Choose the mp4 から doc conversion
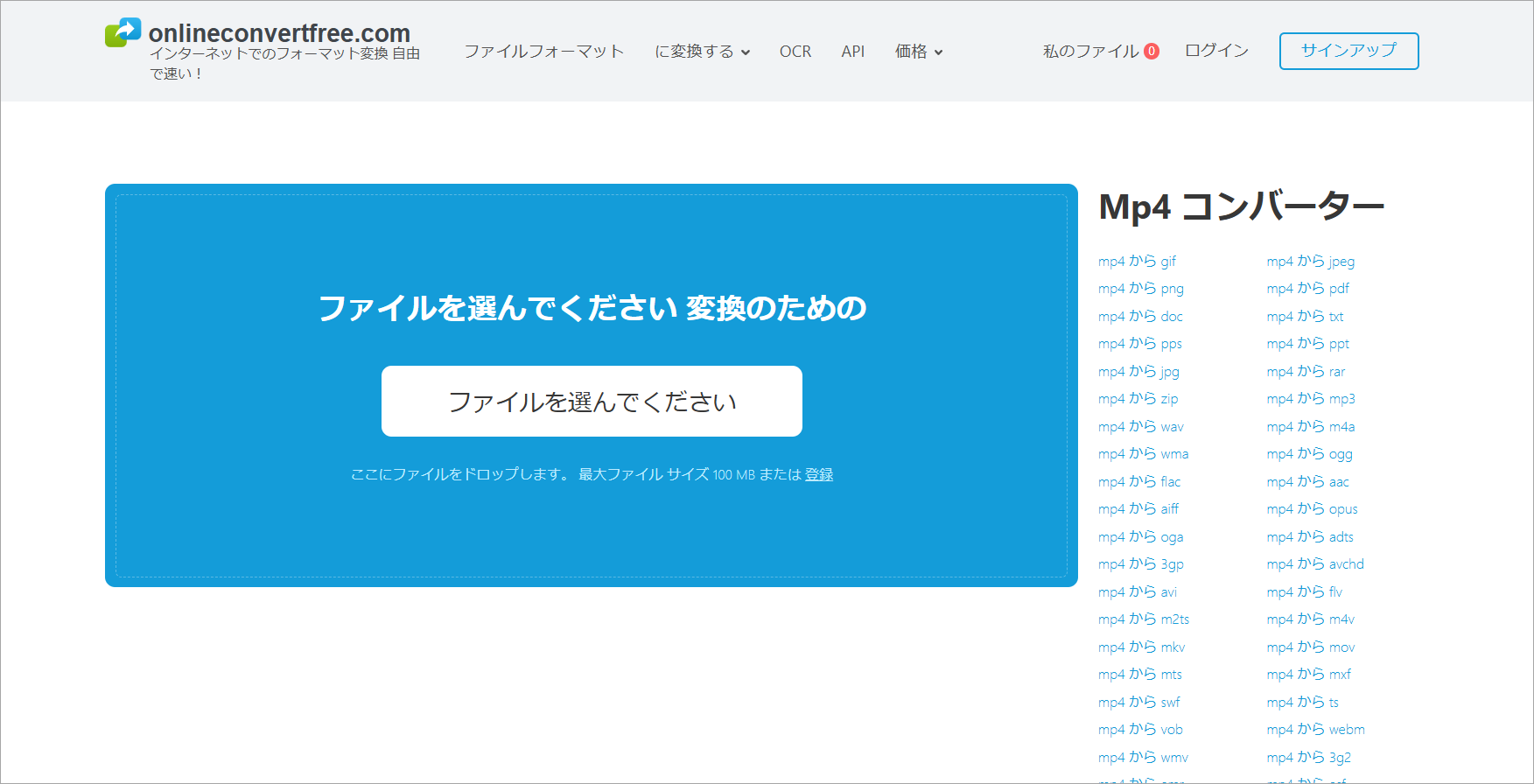This screenshot has height=784, width=1534. click(x=1140, y=316)
